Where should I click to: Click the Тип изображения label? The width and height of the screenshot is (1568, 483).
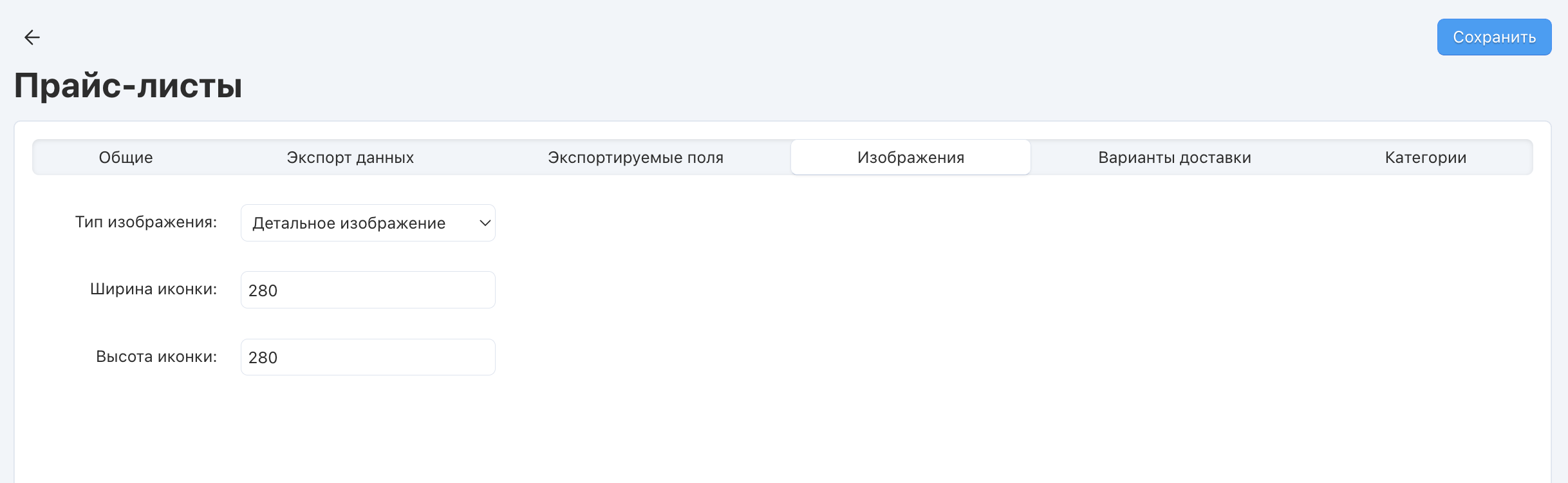146,222
